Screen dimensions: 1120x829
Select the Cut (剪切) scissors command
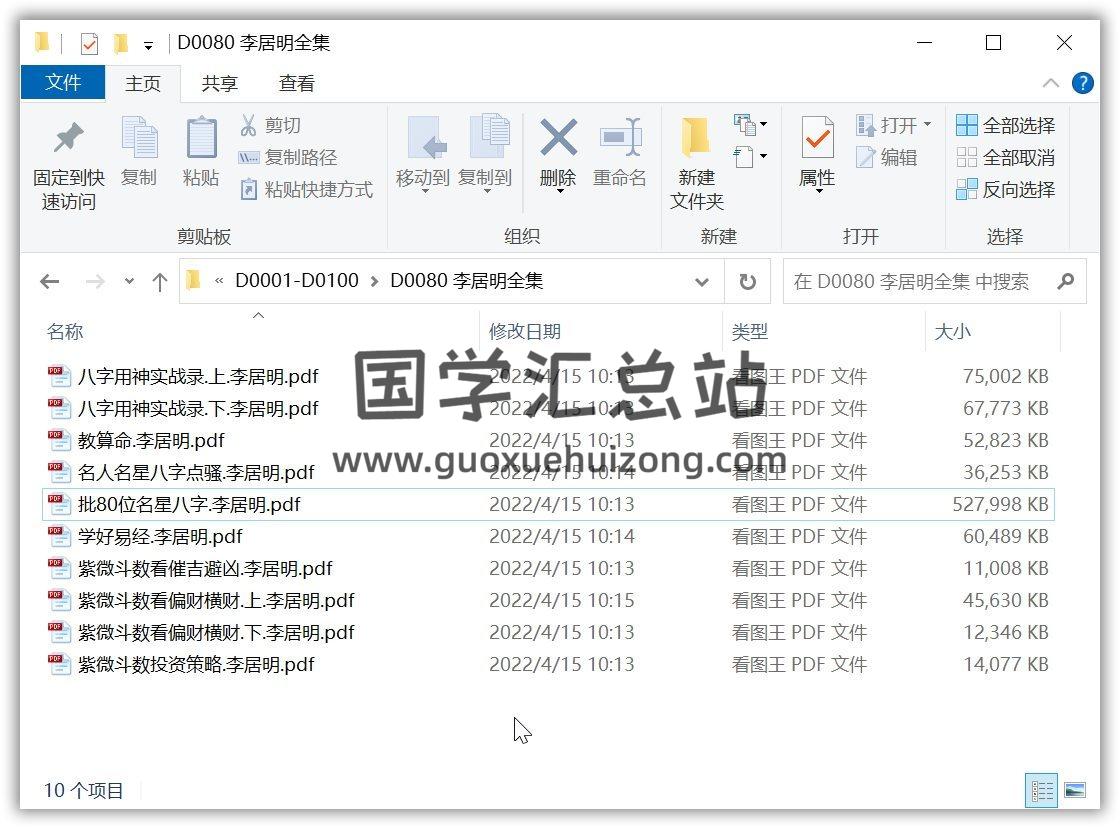271,126
